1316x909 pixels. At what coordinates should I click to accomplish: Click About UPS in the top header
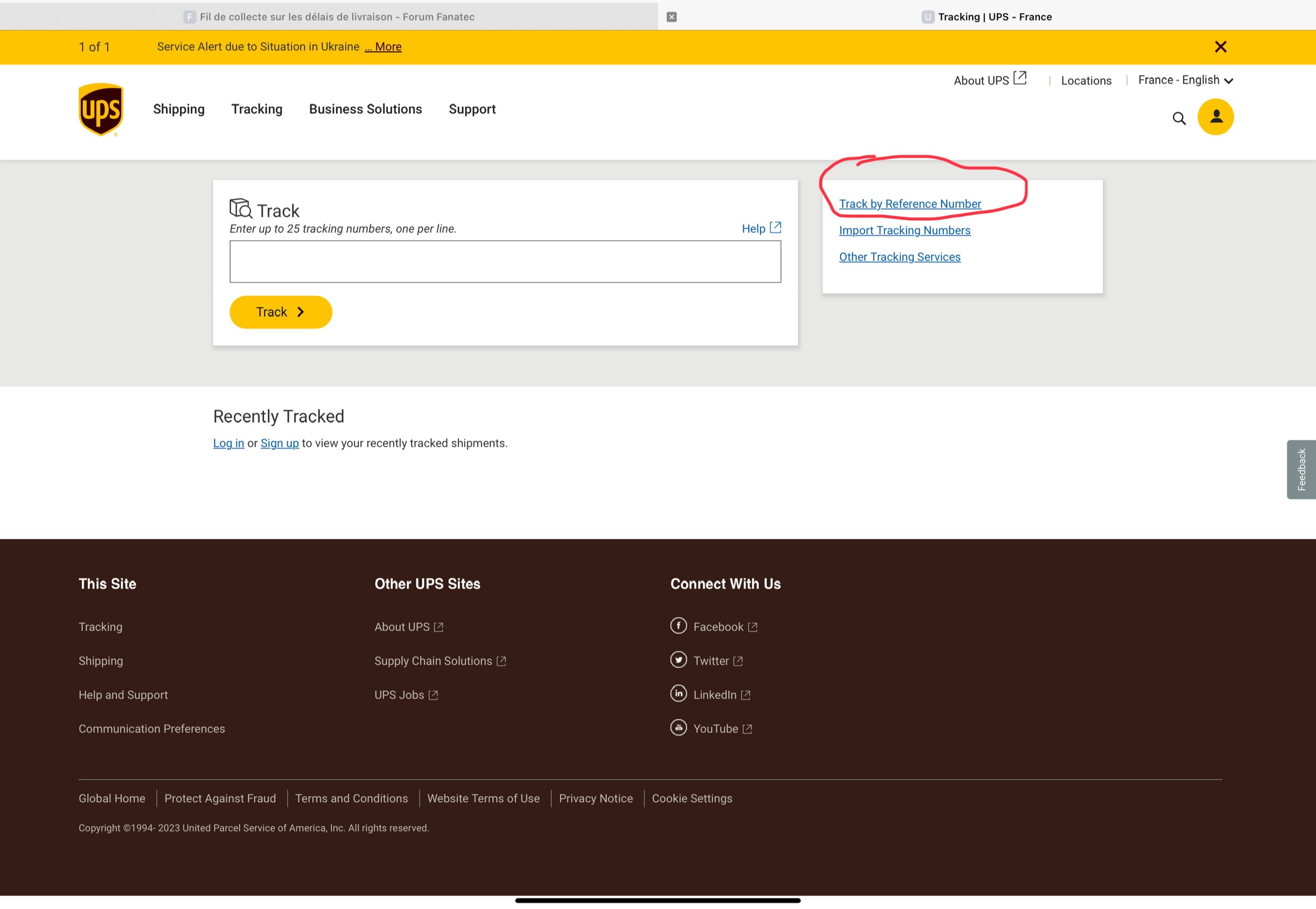[x=981, y=80]
